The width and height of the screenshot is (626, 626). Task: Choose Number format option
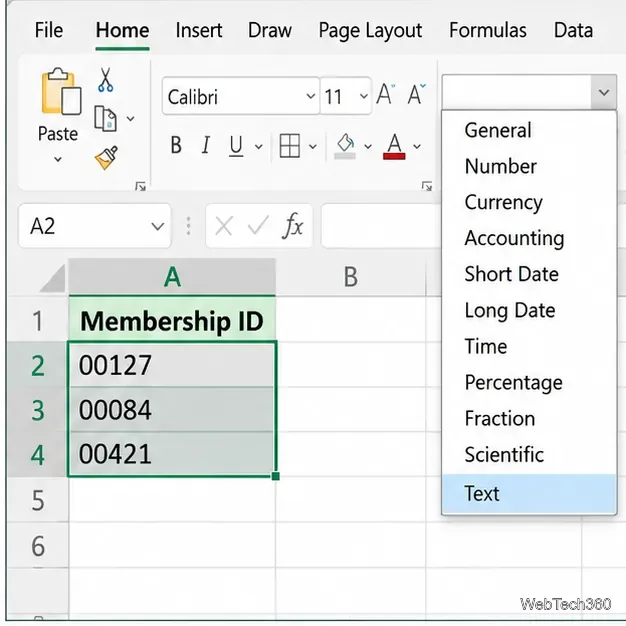pos(529,166)
